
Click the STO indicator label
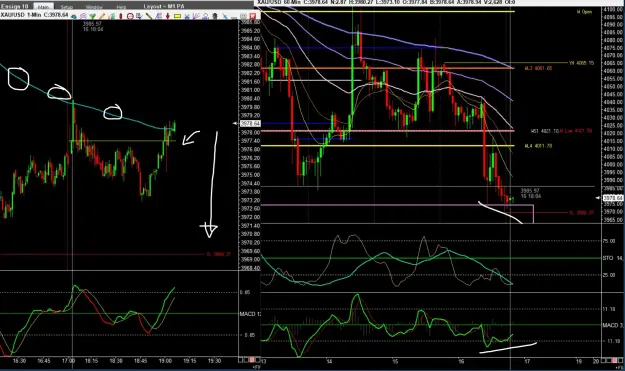coord(607,258)
